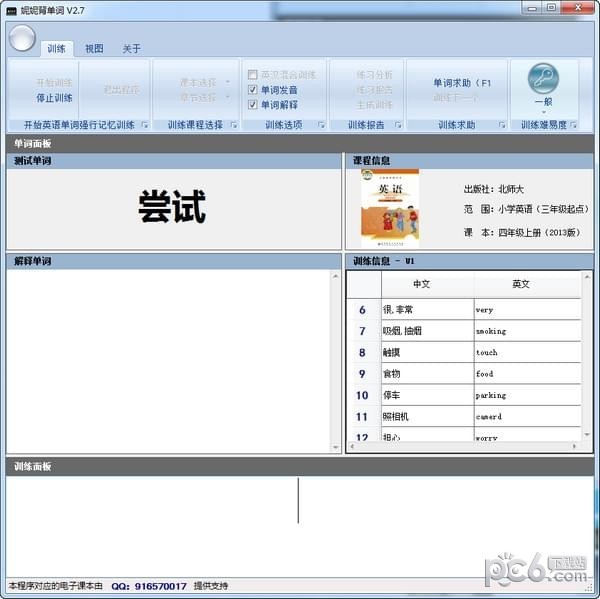Screen dimensions: 600x599
Task: Expand the 一般 difficulty dropdown arrow
Action: coord(543,112)
